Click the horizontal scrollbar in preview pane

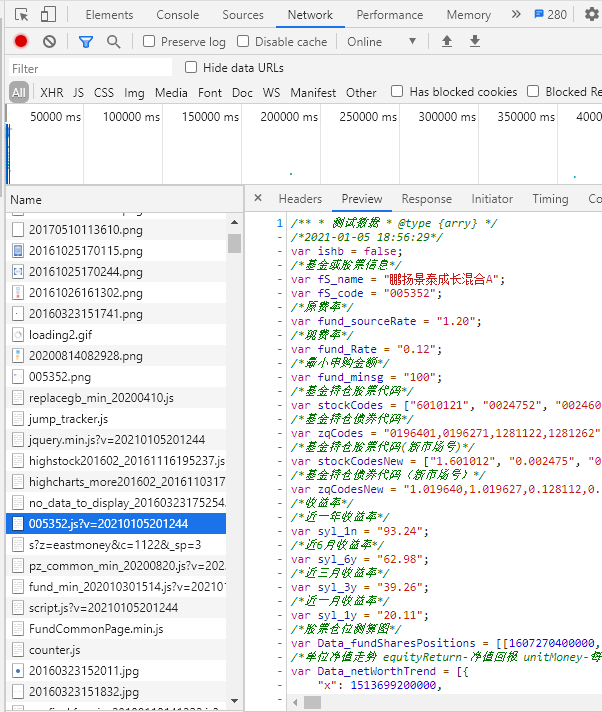coord(312,702)
